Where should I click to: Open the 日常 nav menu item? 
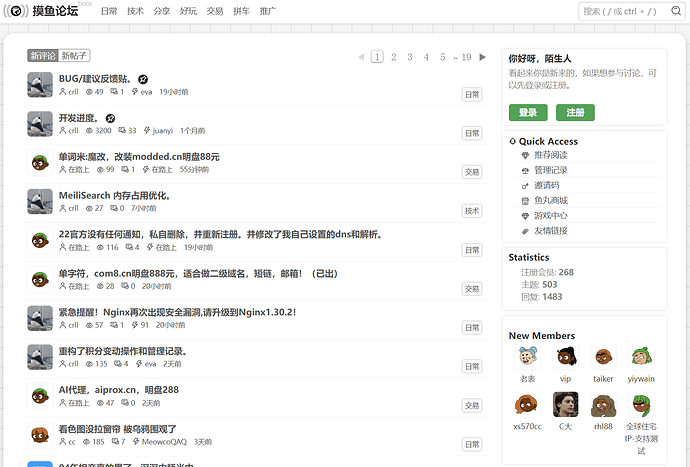[x=109, y=11]
